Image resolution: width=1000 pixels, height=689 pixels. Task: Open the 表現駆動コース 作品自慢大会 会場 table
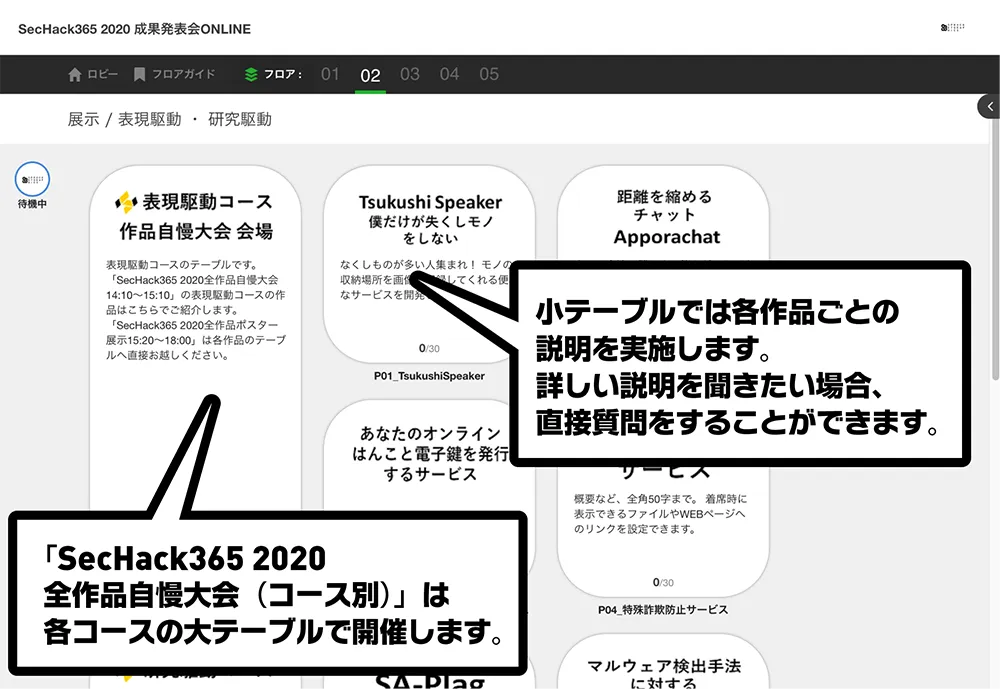pos(195,338)
